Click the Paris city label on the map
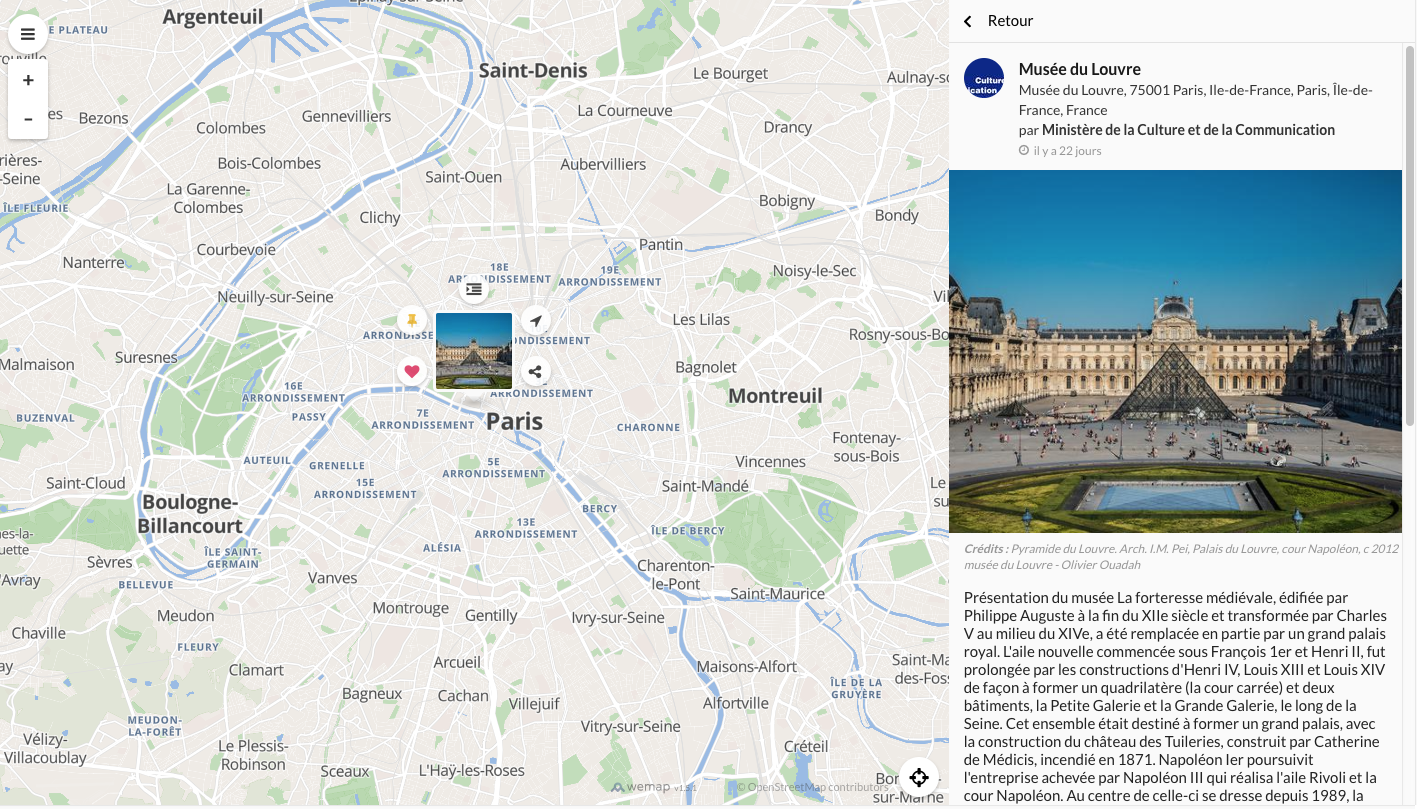 [x=514, y=422]
